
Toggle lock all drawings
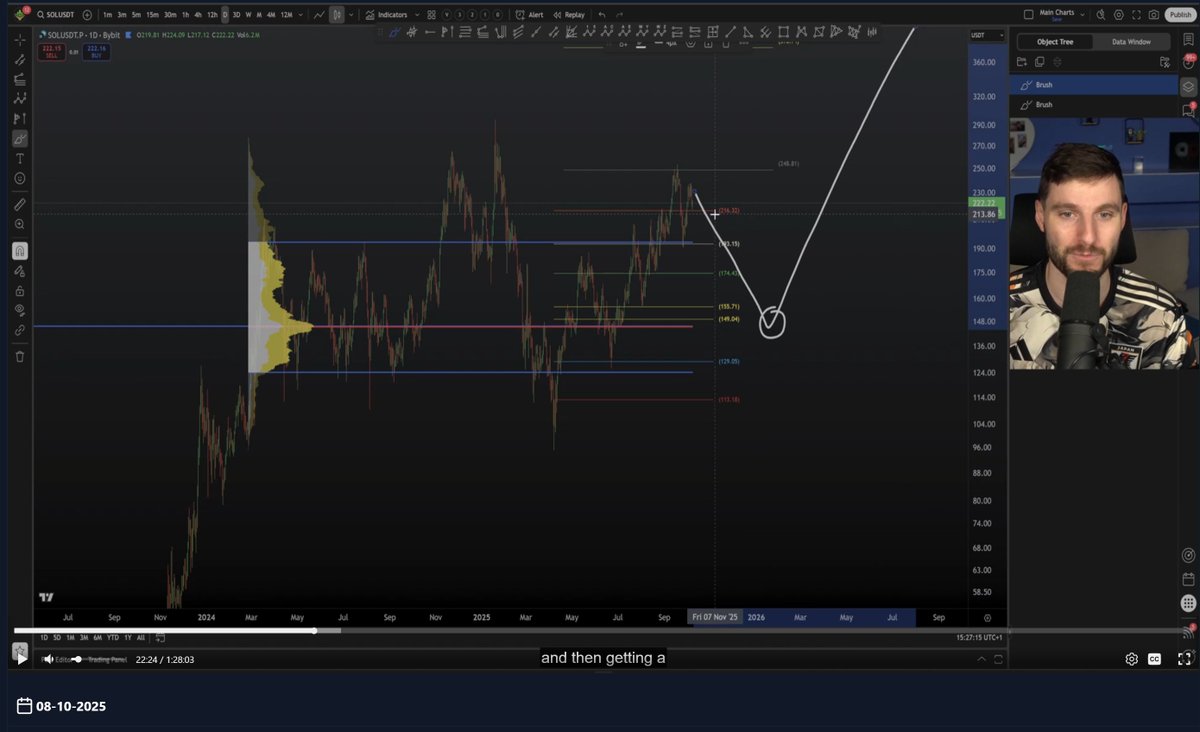[x=19, y=291]
